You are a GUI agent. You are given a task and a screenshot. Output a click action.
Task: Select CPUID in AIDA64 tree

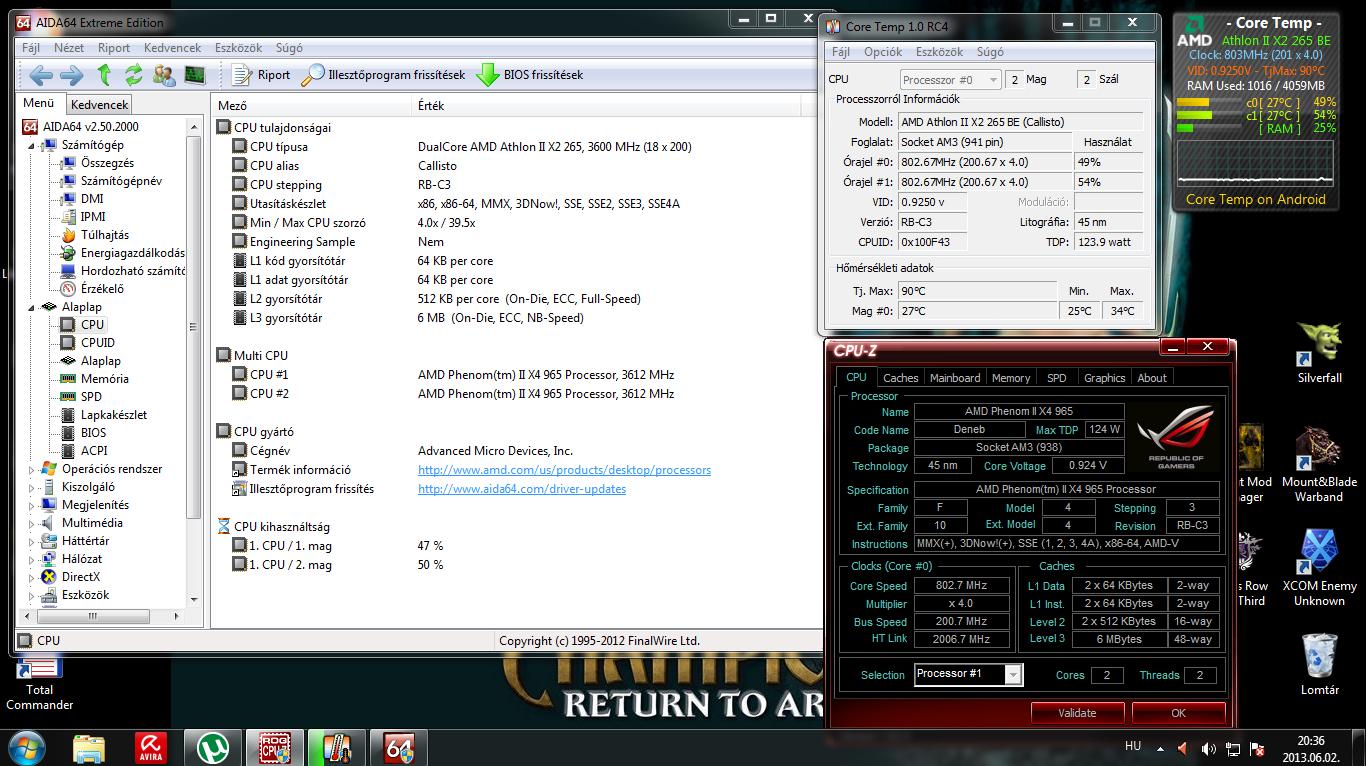pos(98,343)
